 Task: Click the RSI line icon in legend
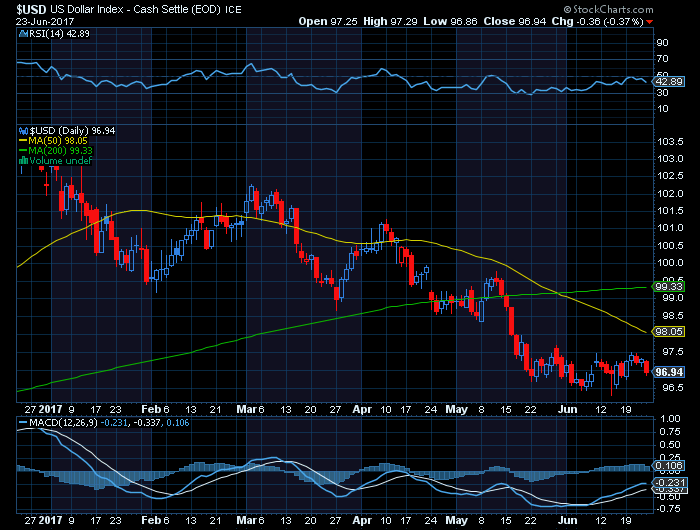(x=24, y=33)
